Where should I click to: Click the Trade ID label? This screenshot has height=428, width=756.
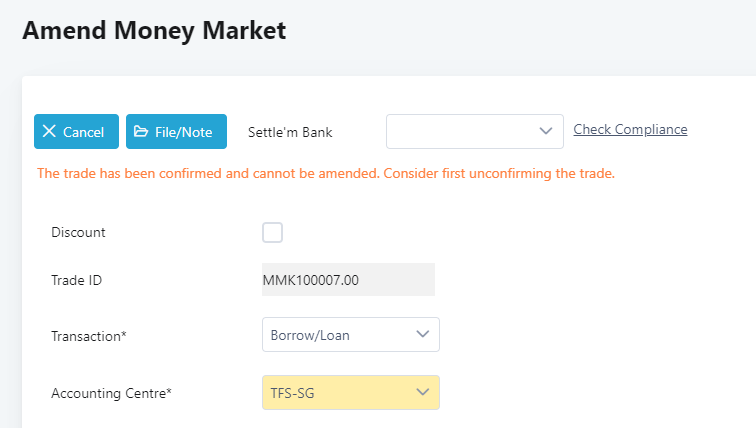pyautogui.click(x=77, y=280)
